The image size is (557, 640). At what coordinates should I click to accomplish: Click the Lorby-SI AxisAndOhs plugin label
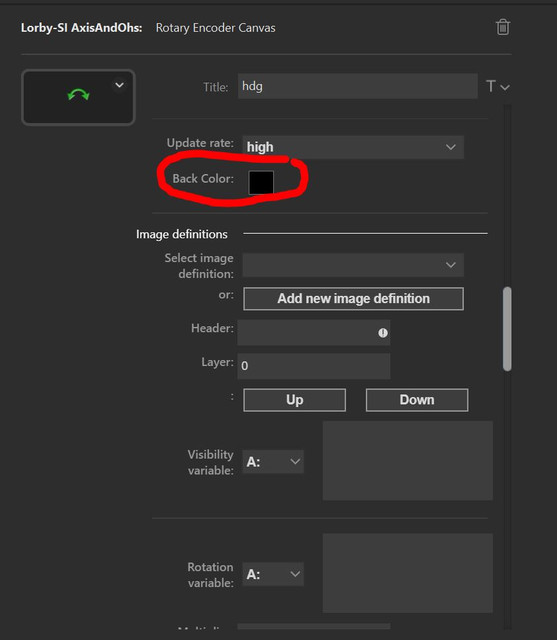pyautogui.click(x=82, y=28)
